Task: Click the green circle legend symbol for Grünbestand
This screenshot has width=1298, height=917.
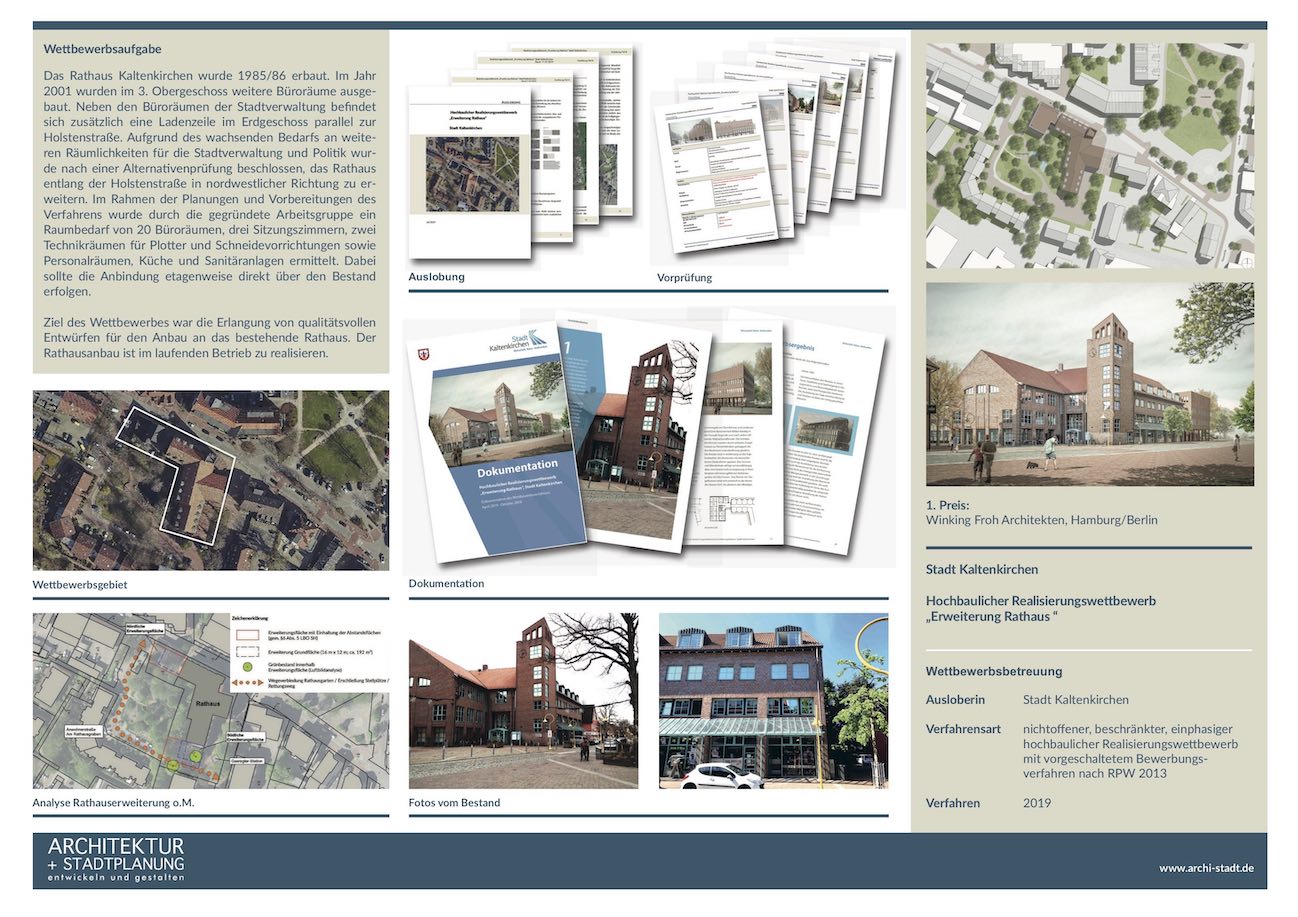Action: coord(247,667)
